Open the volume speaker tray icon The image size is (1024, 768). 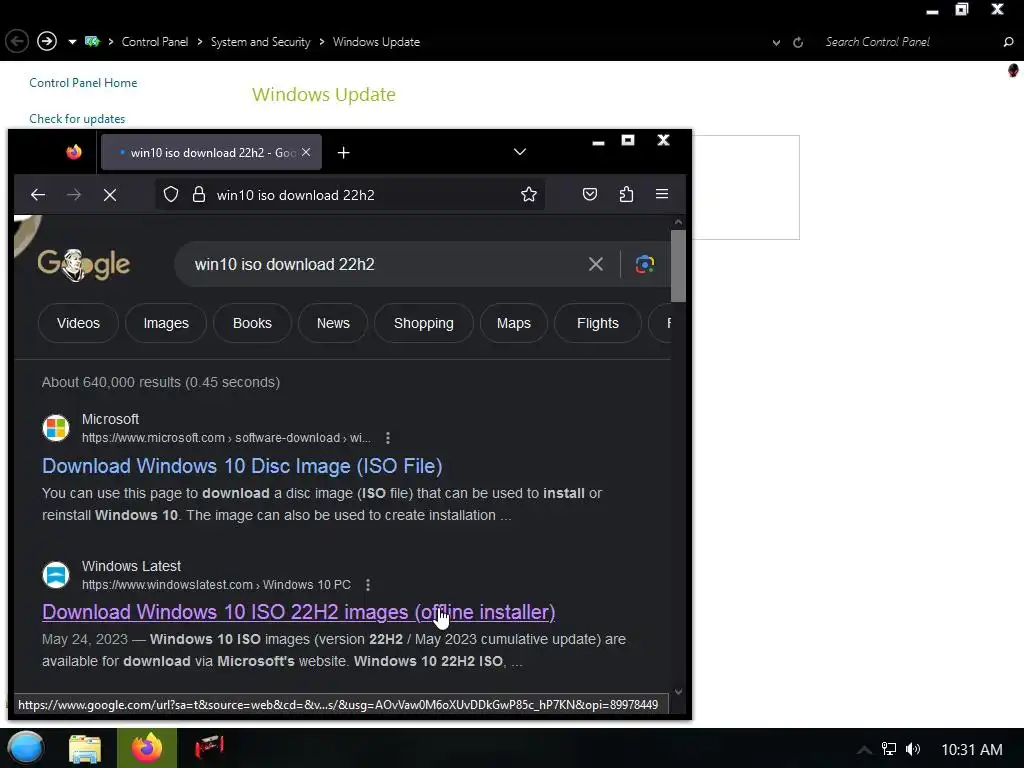pyautogui.click(x=913, y=749)
